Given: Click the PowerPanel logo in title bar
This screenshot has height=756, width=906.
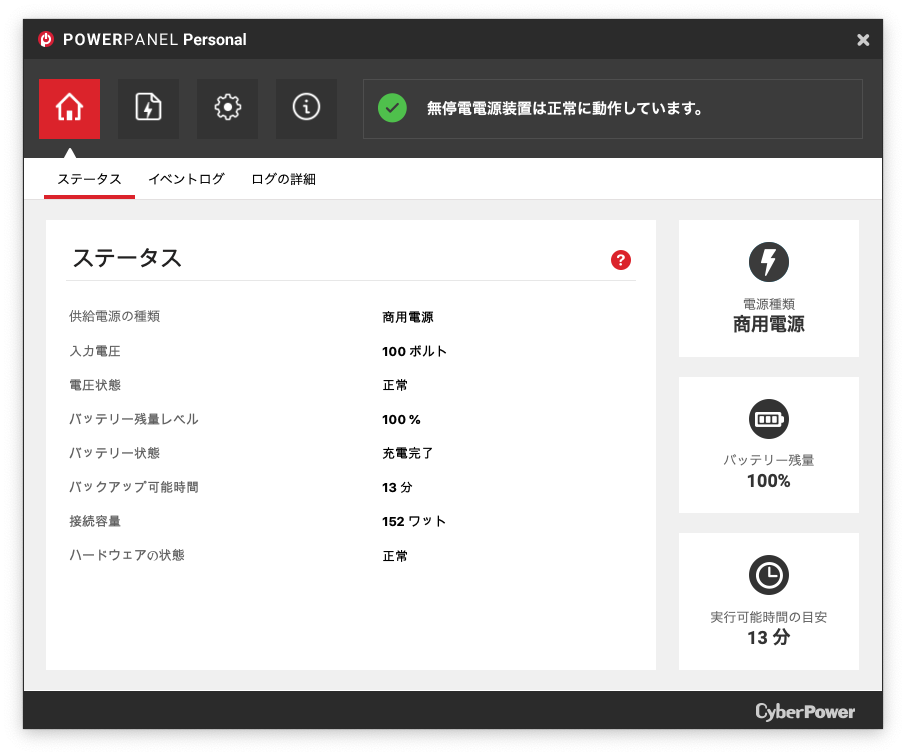Looking at the screenshot, I should pyautogui.click(x=45, y=40).
